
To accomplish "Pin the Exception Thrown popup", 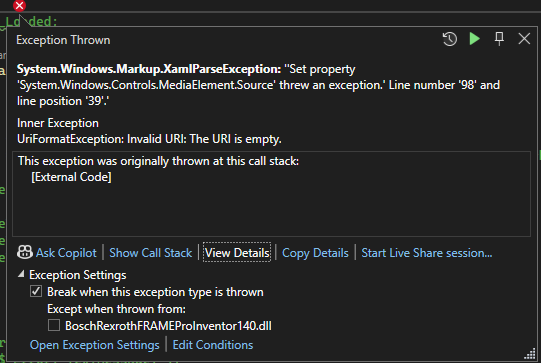I will [x=499, y=39].
